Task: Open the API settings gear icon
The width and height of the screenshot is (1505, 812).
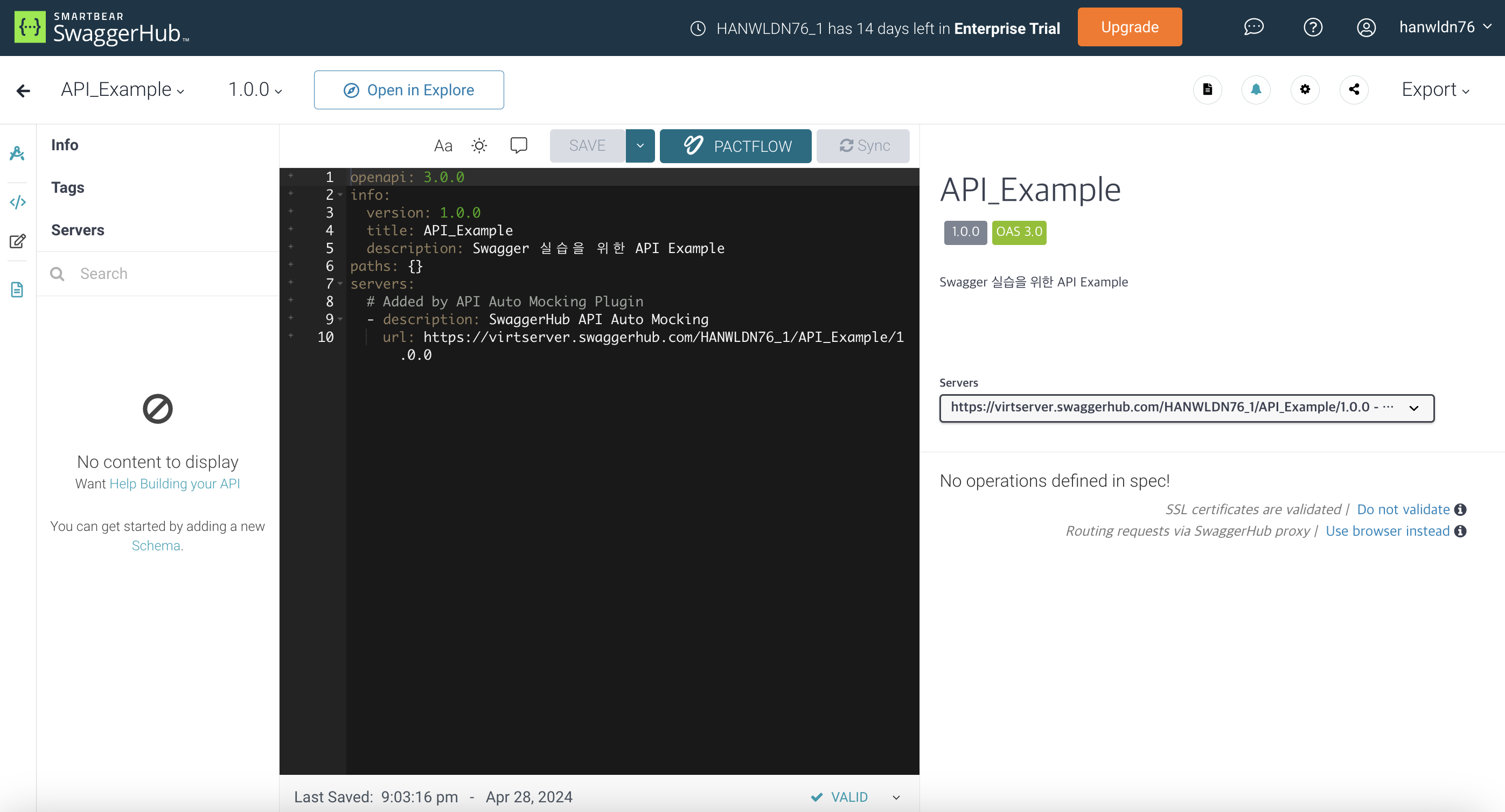Action: [1305, 89]
